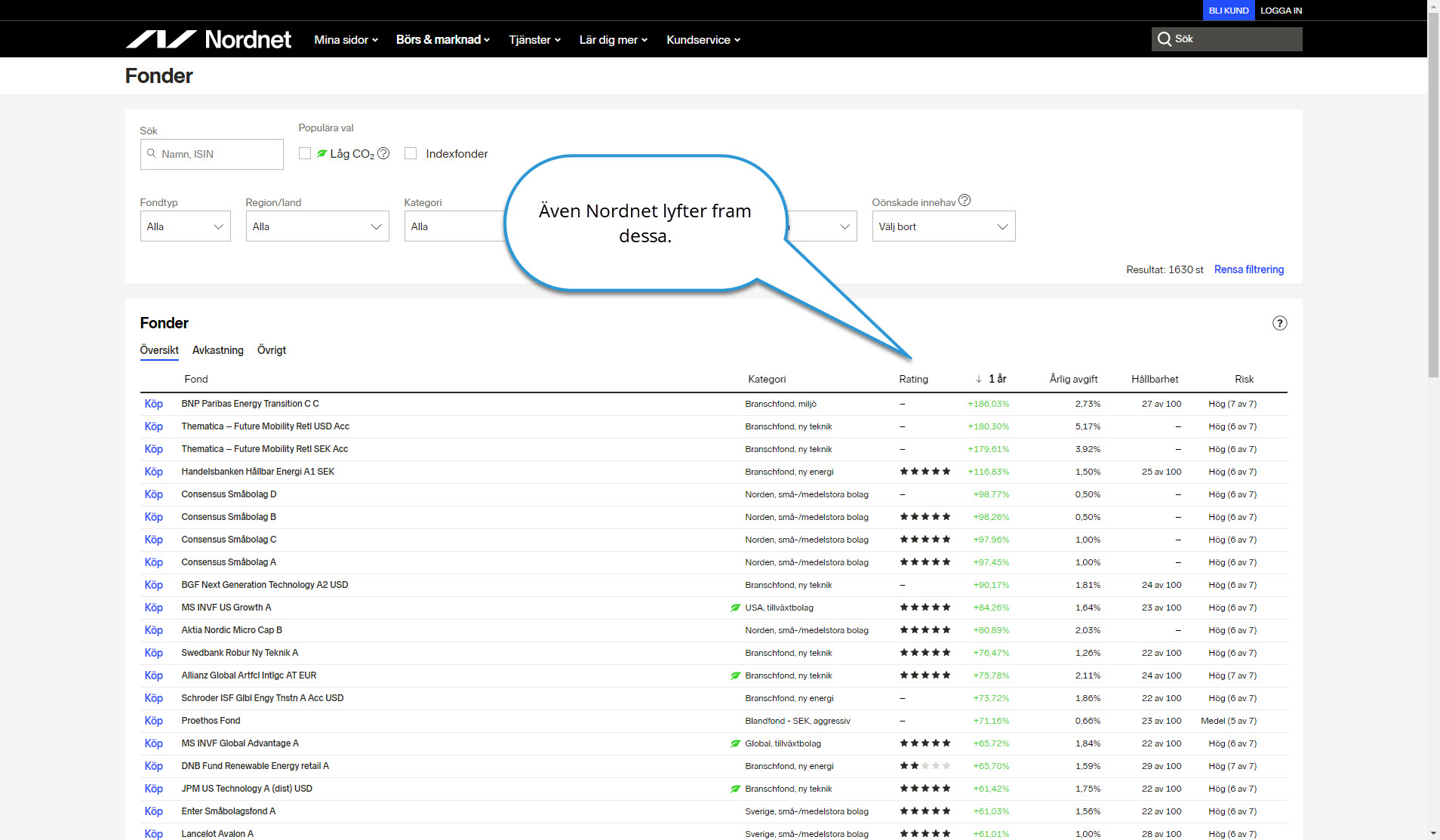Viewport: 1440px width, 840px height.
Task: Expand the Kundservice menu
Action: pos(703,39)
